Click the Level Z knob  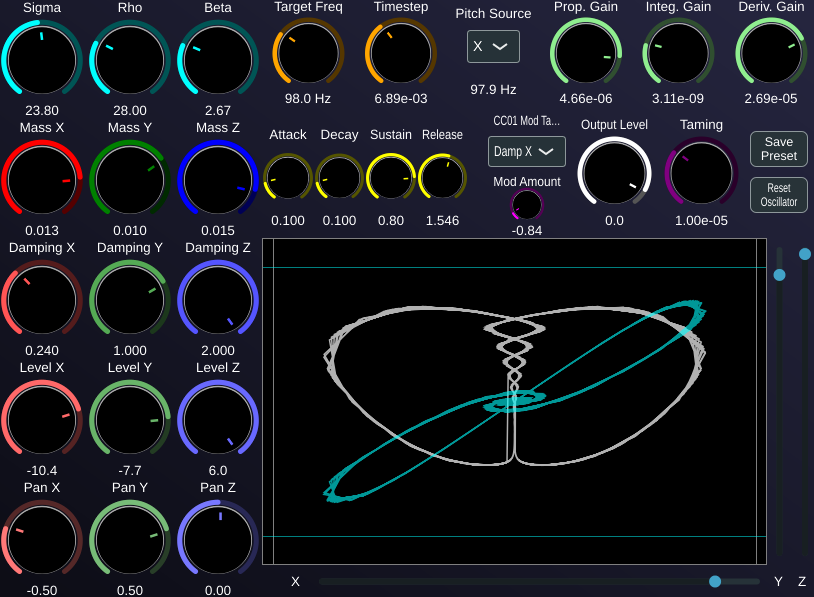218,420
